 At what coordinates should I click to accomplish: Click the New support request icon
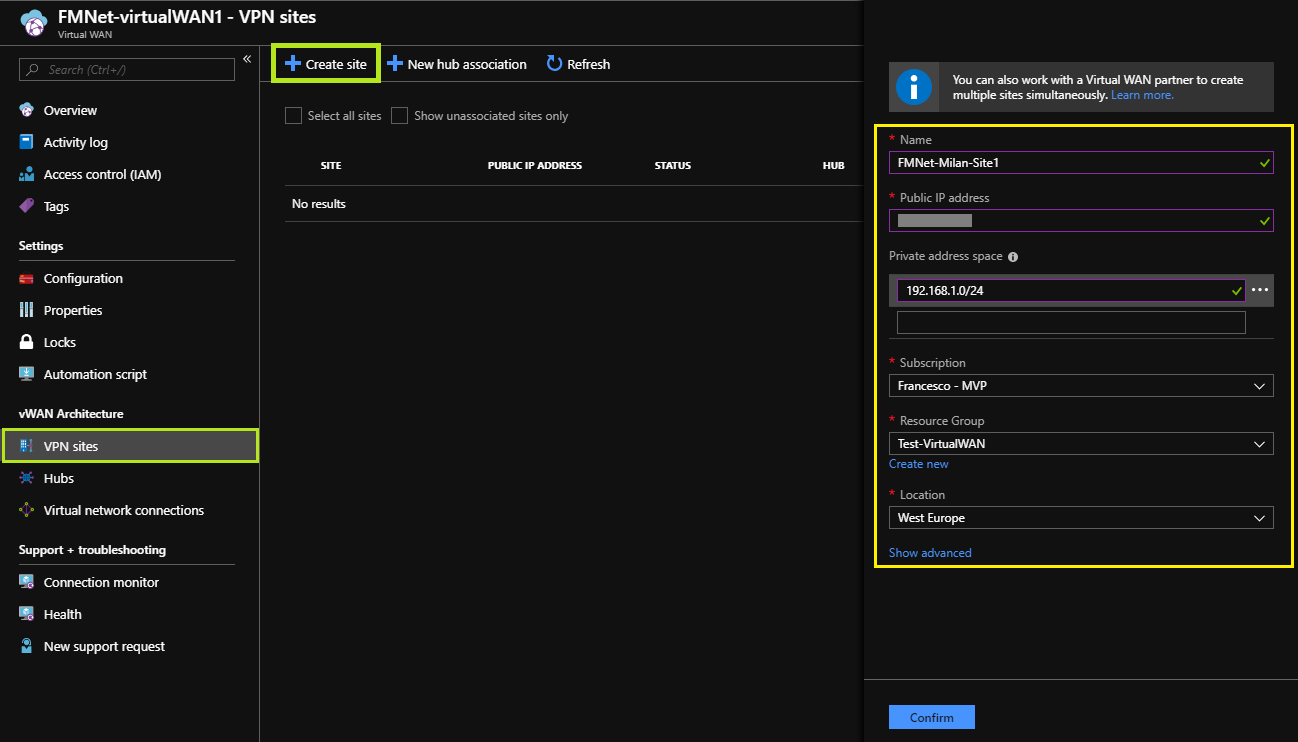27,646
